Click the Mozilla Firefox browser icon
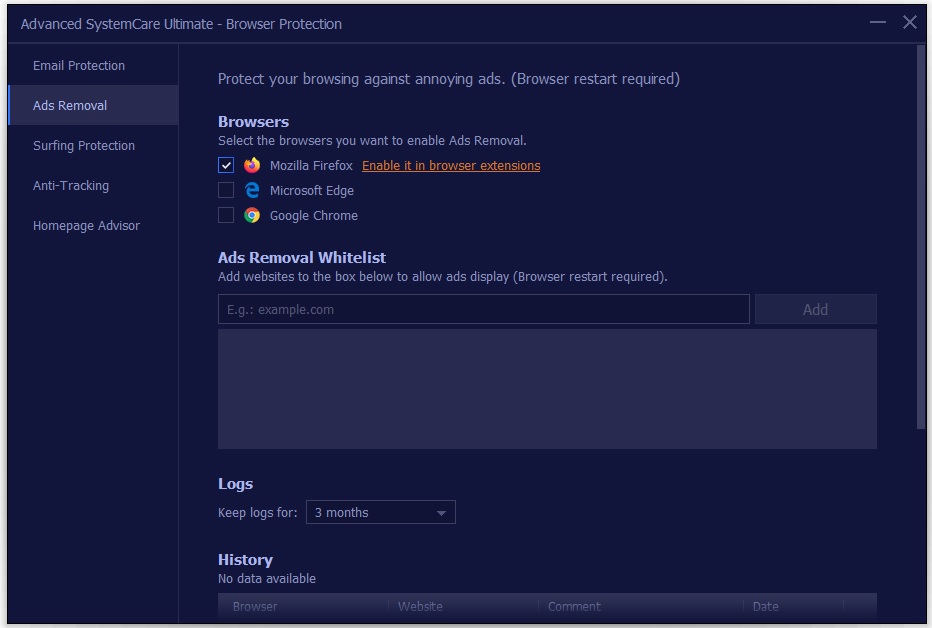Image resolution: width=932 pixels, height=628 pixels. point(252,166)
